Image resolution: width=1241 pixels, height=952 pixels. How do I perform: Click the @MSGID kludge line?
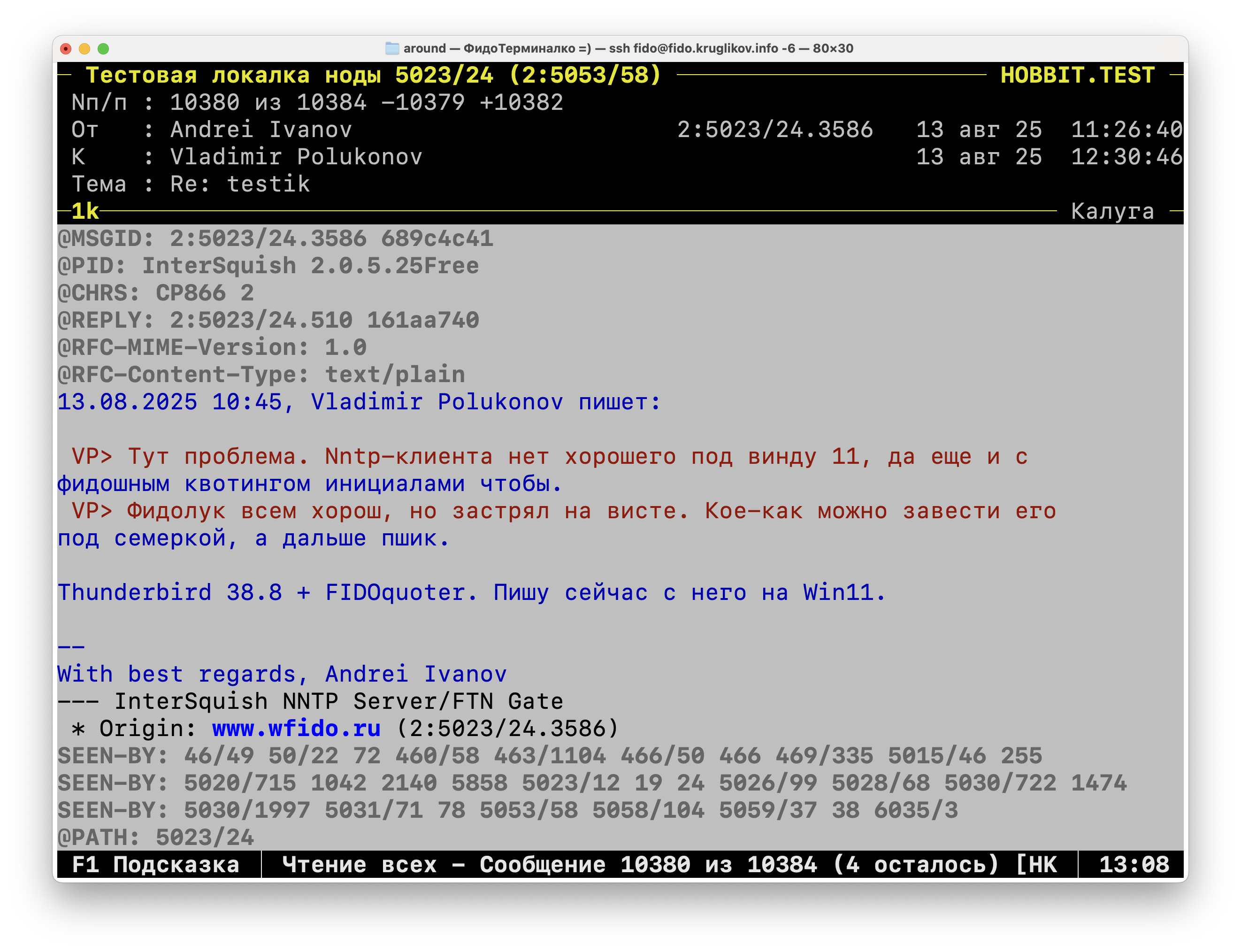[276, 238]
